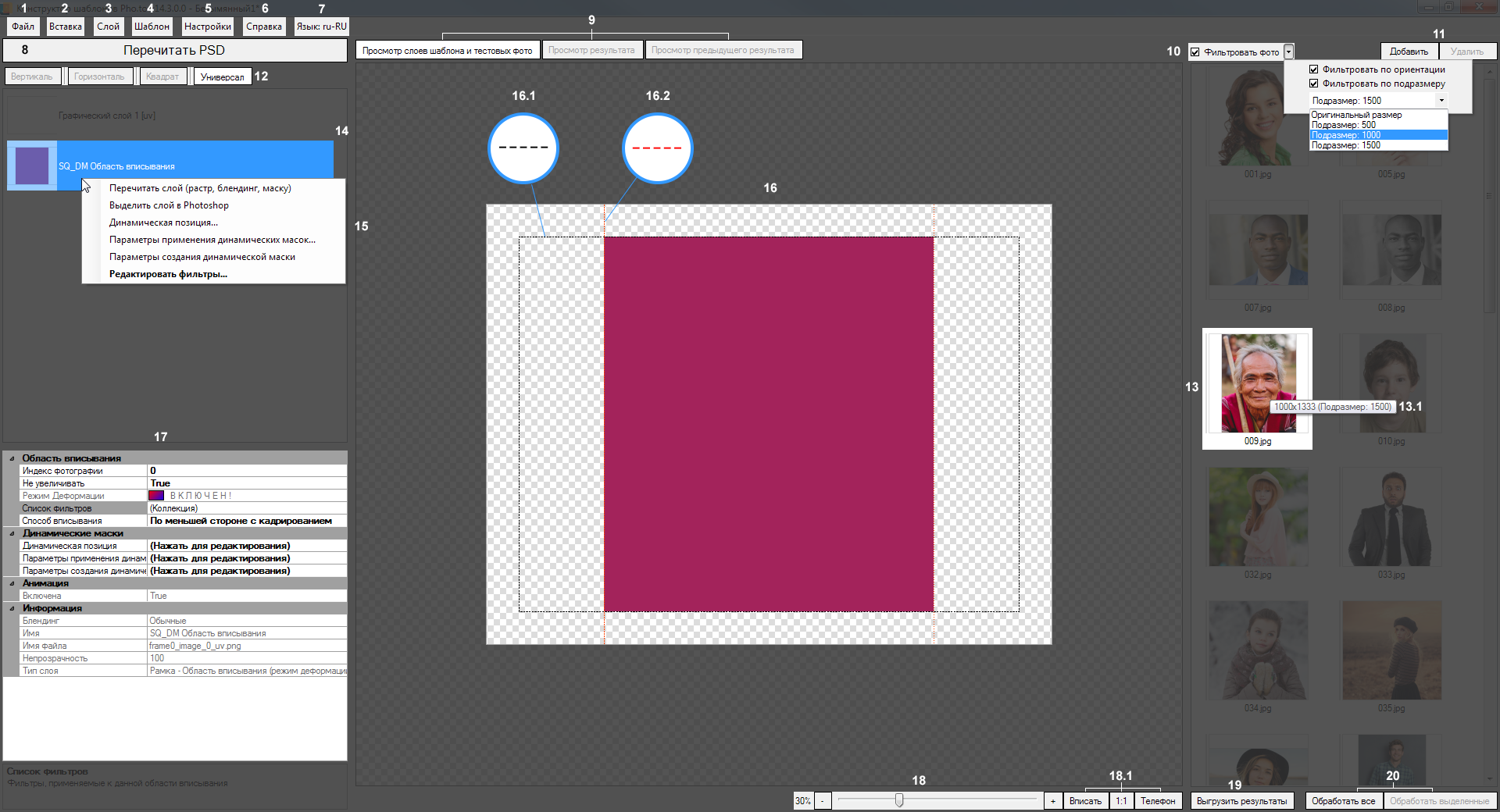Toggle Фильтровать по ориентации checkbox
This screenshot has height=812, width=1500.
[x=1314, y=69]
